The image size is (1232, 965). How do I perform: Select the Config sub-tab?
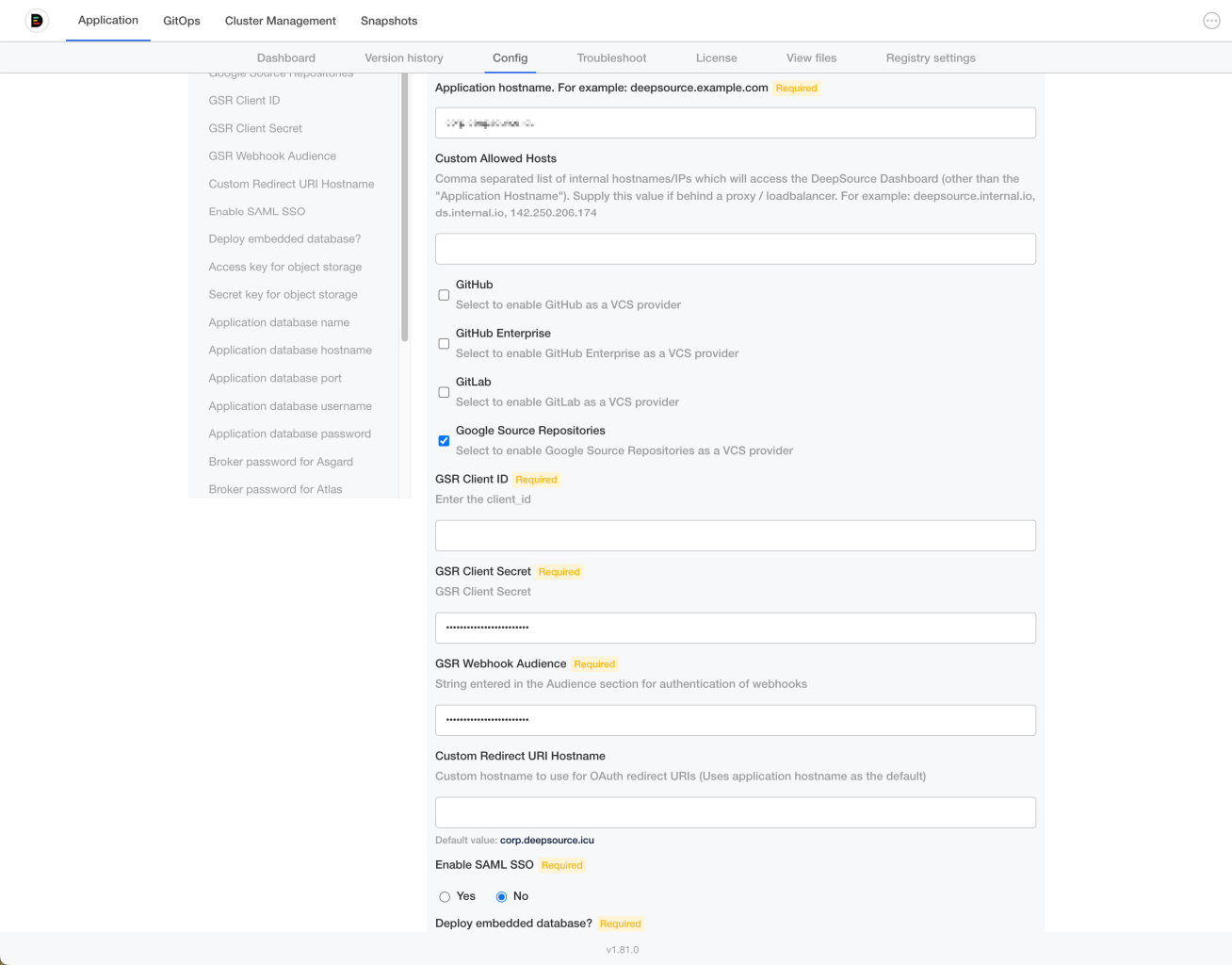pos(511,57)
